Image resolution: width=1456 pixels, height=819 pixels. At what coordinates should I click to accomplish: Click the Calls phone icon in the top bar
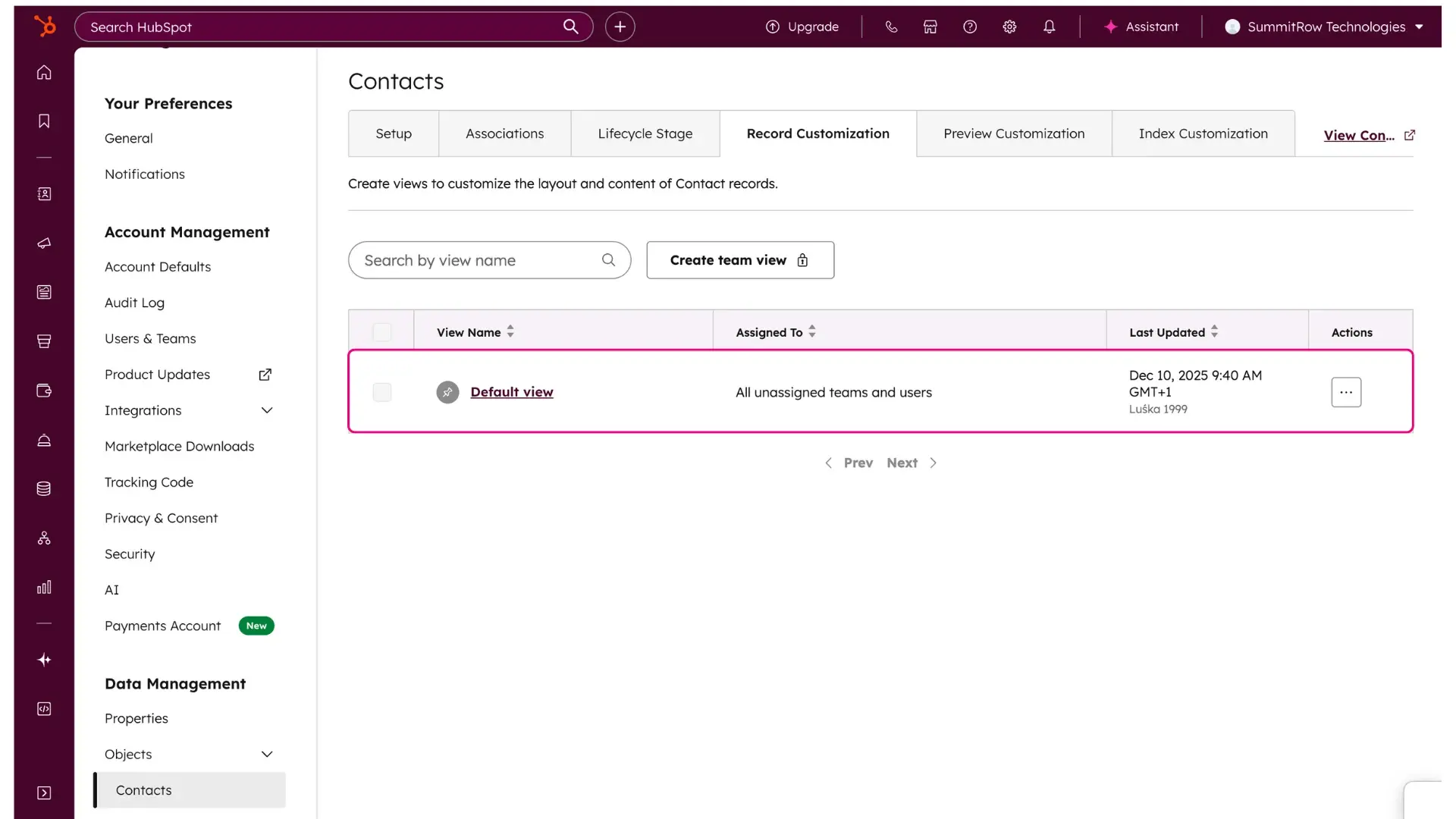pyautogui.click(x=891, y=27)
